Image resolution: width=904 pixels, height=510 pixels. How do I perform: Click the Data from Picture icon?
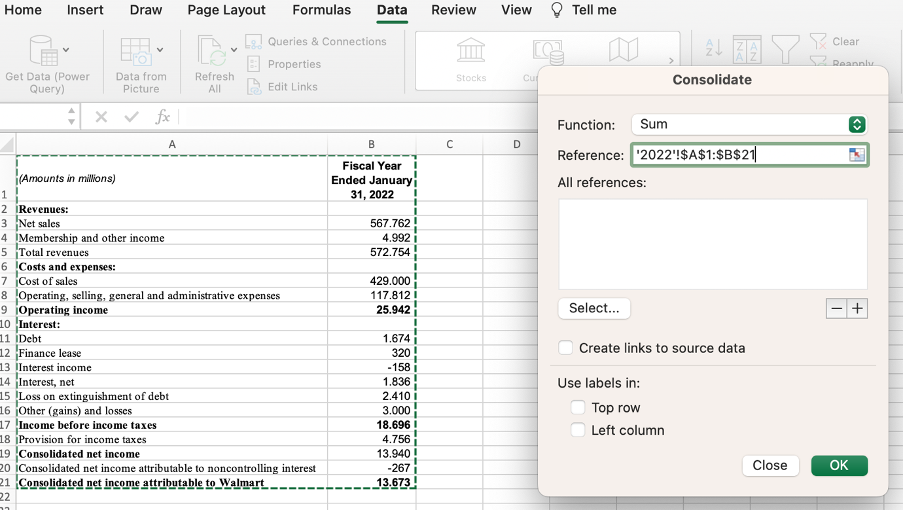point(134,51)
